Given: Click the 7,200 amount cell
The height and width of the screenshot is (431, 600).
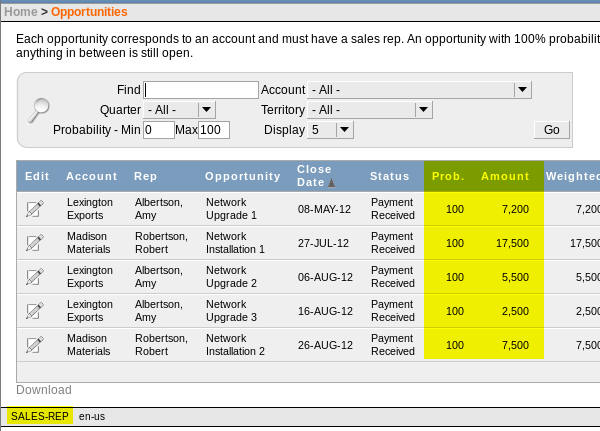Looking at the screenshot, I should pyautogui.click(x=515, y=209).
